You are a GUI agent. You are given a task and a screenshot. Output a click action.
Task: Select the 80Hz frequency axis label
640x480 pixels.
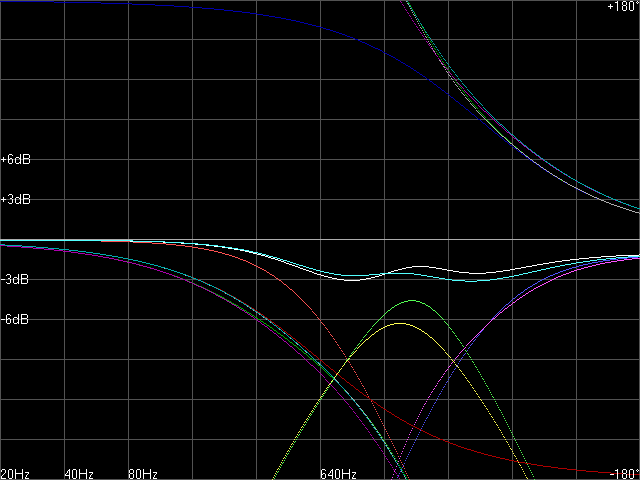pyautogui.click(x=143, y=473)
